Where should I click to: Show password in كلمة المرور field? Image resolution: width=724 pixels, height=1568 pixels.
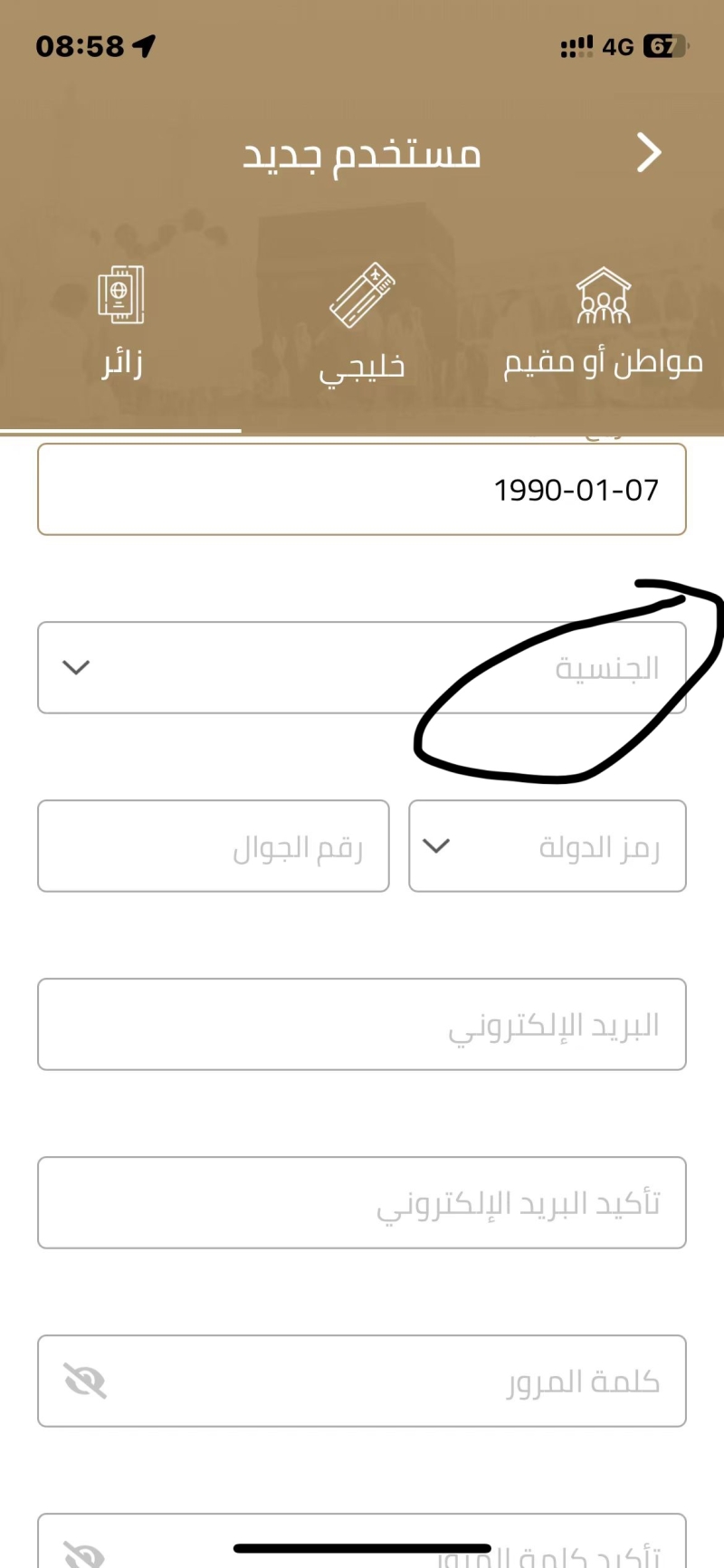click(x=86, y=1382)
